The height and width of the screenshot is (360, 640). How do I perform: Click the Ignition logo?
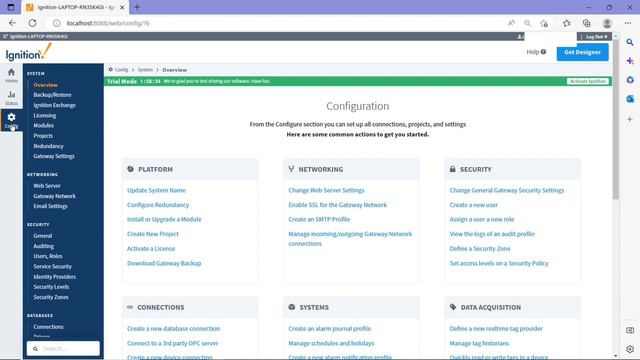pos(29,53)
